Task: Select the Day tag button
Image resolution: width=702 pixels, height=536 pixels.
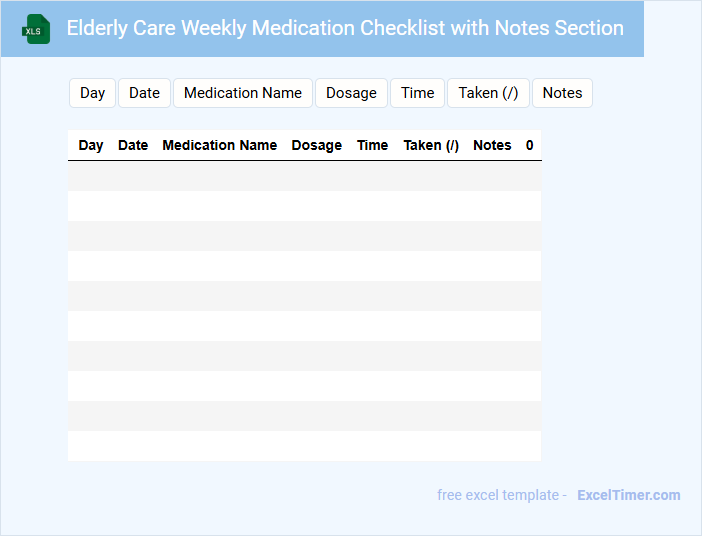Action: 93,93
